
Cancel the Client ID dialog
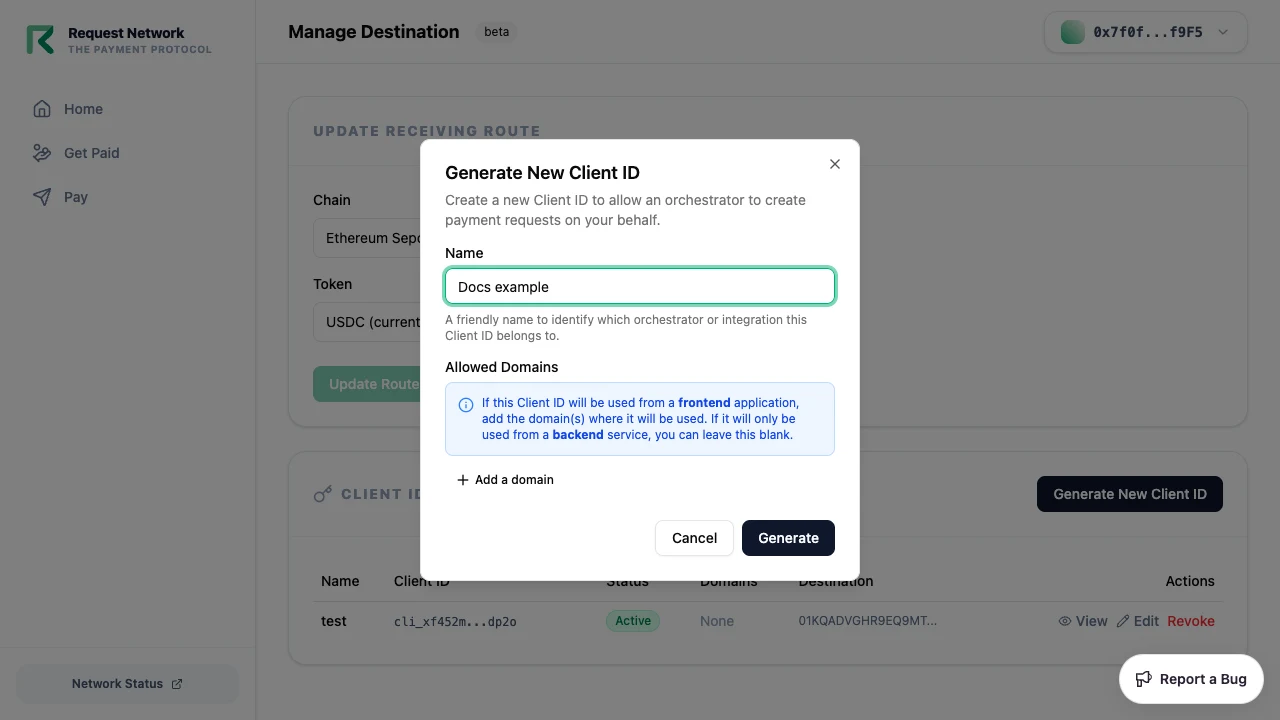click(694, 538)
